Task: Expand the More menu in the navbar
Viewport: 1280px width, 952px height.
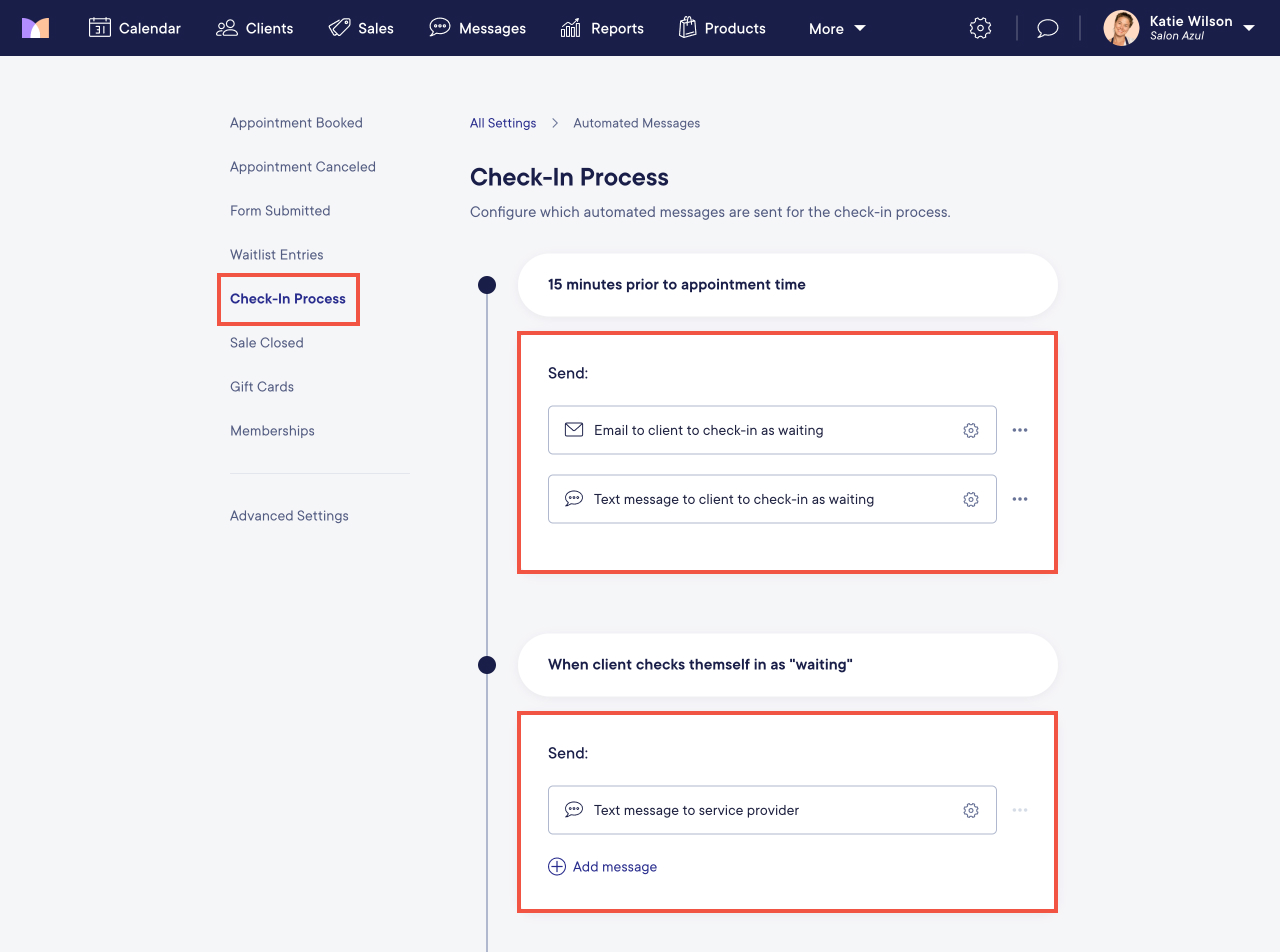Action: click(836, 28)
